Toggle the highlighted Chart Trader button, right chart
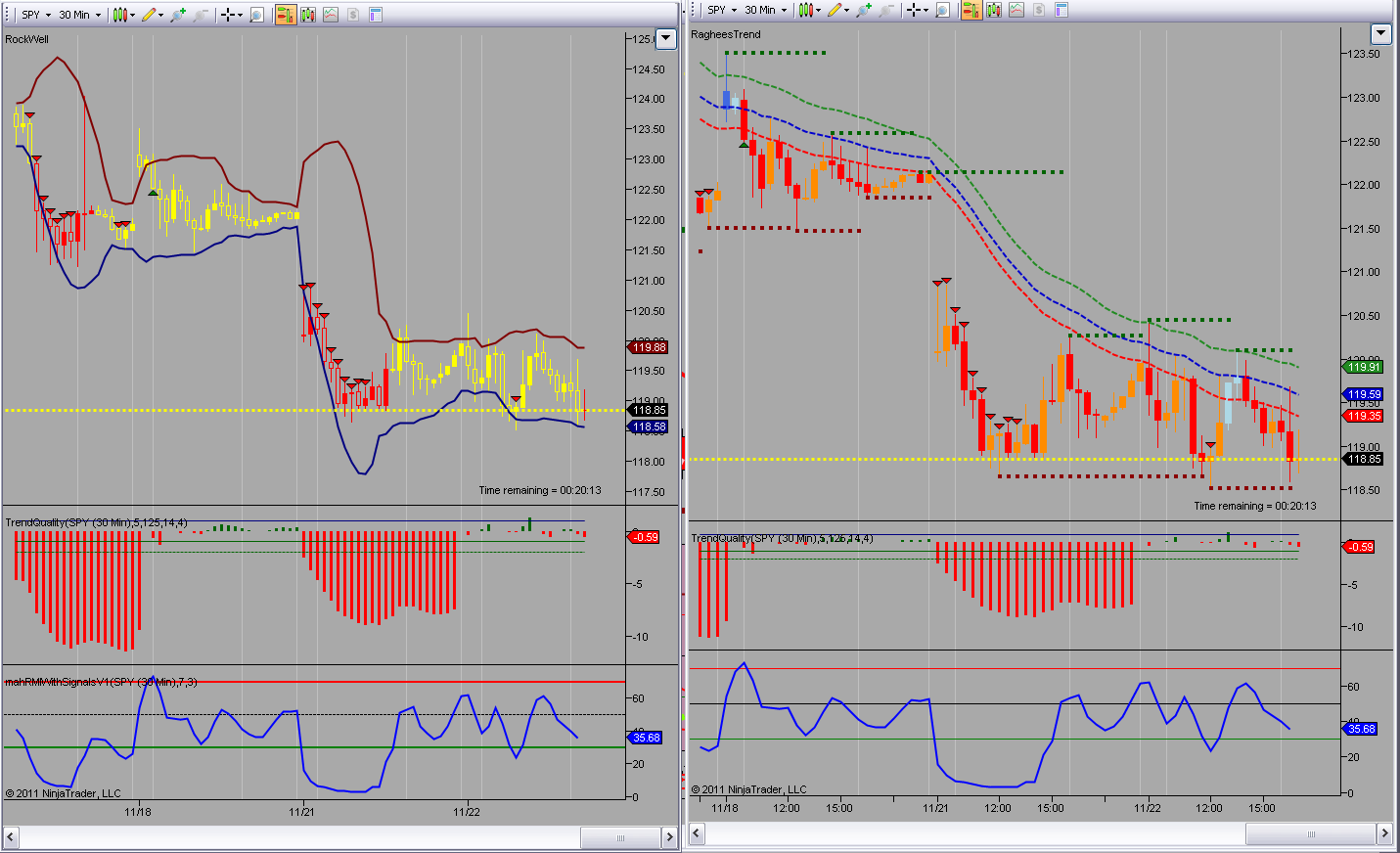This screenshot has height=853, width=1400. pyautogui.click(x=971, y=10)
